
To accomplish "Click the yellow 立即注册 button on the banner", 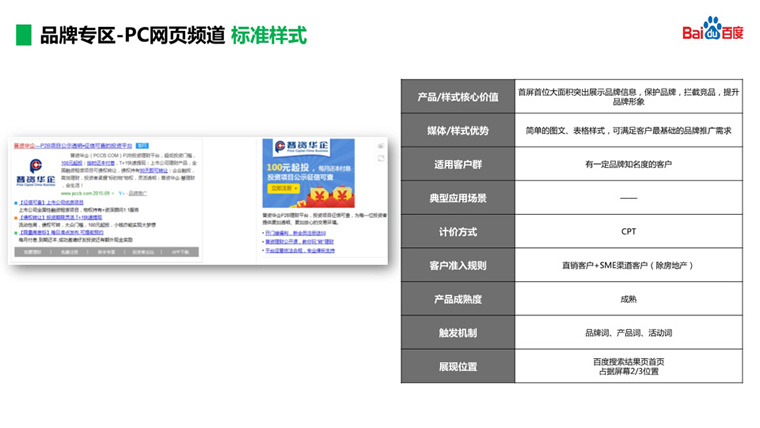I will click(284, 188).
